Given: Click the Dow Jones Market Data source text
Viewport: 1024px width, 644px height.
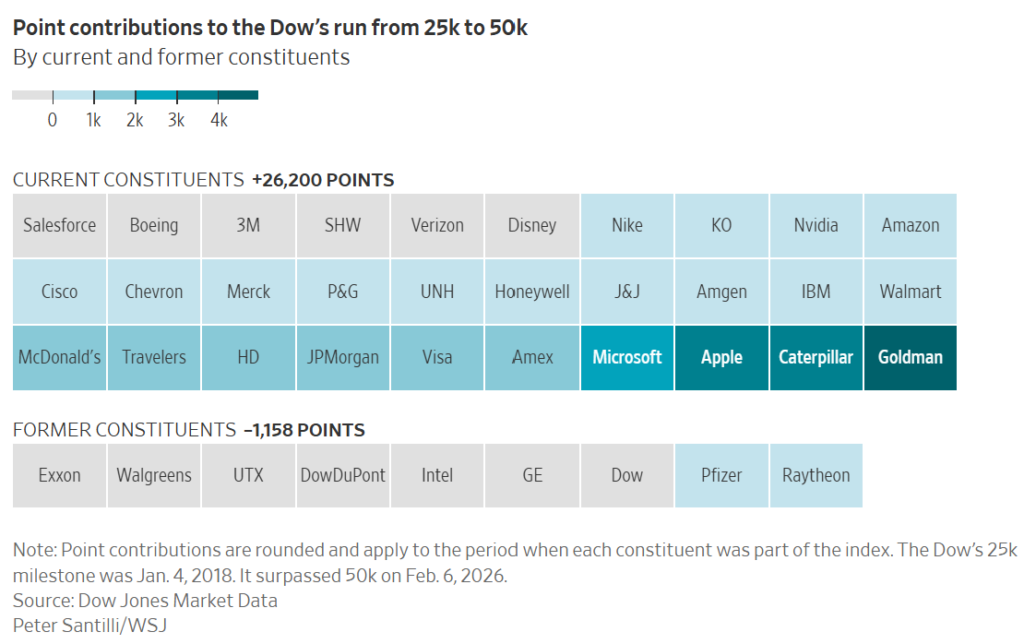Looking at the screenshot, I should (x=169, y=601).
